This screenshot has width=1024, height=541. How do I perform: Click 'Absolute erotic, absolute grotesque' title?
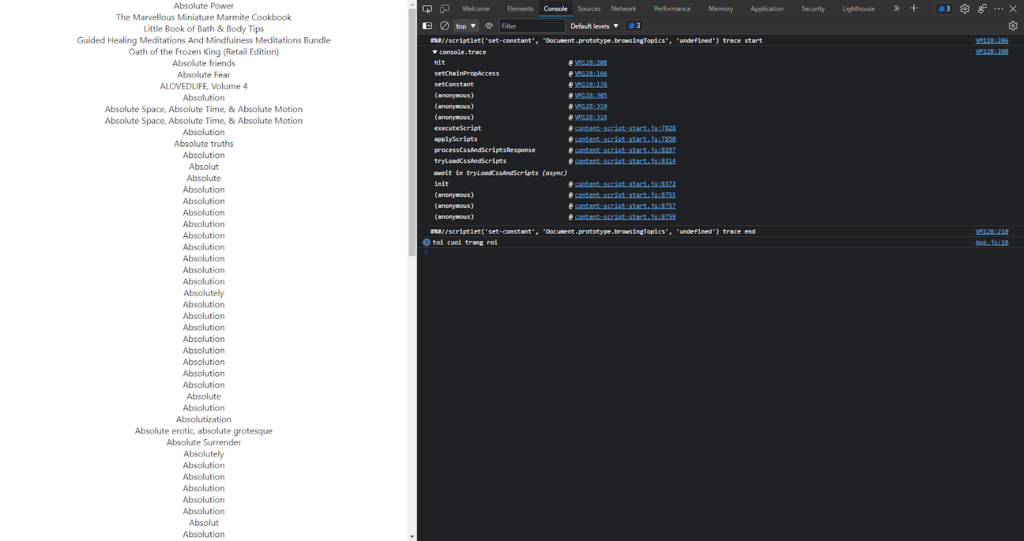204,431
